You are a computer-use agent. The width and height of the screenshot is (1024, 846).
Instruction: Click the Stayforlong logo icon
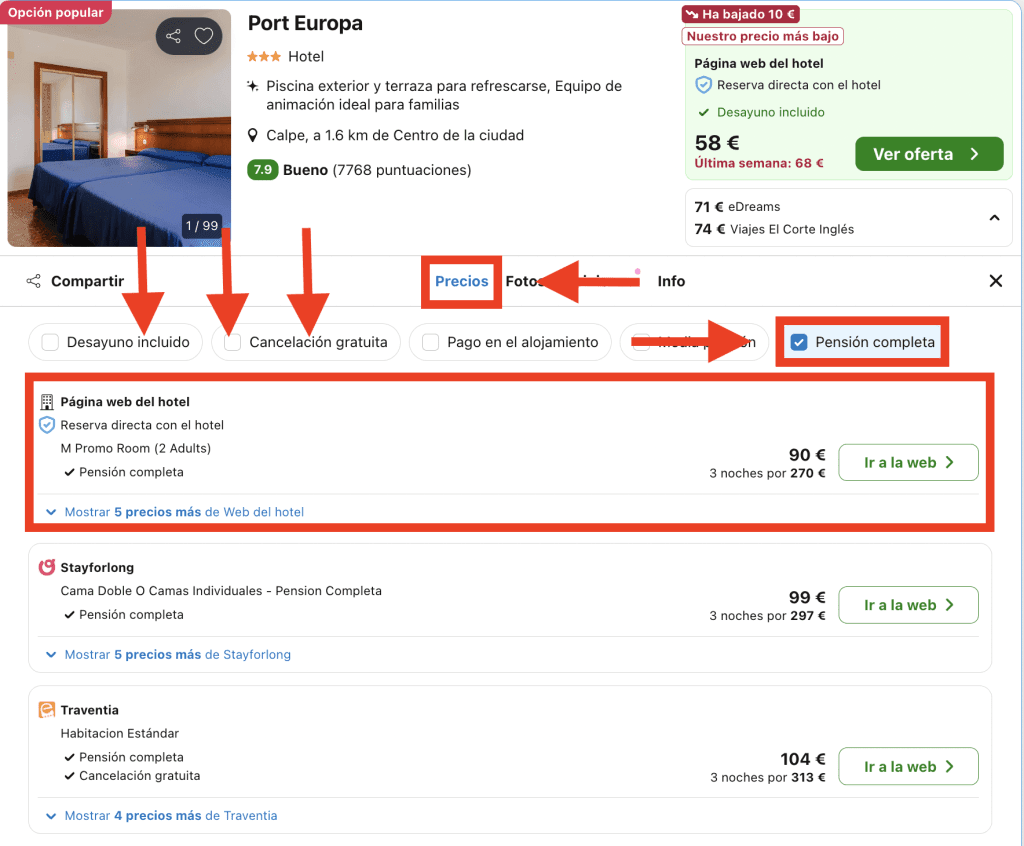coord(46,568)
